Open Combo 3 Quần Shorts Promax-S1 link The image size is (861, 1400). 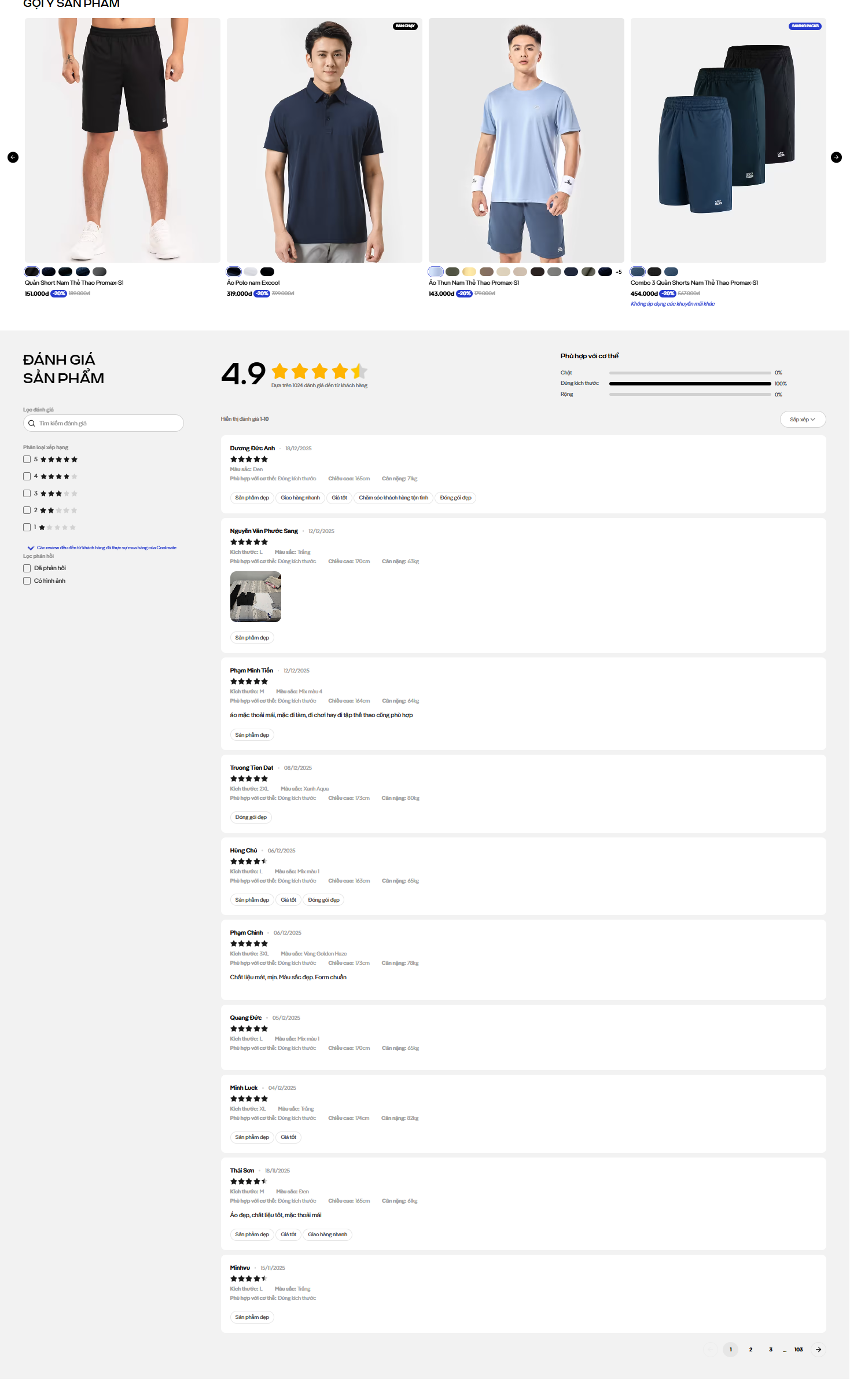coord(694,283)
